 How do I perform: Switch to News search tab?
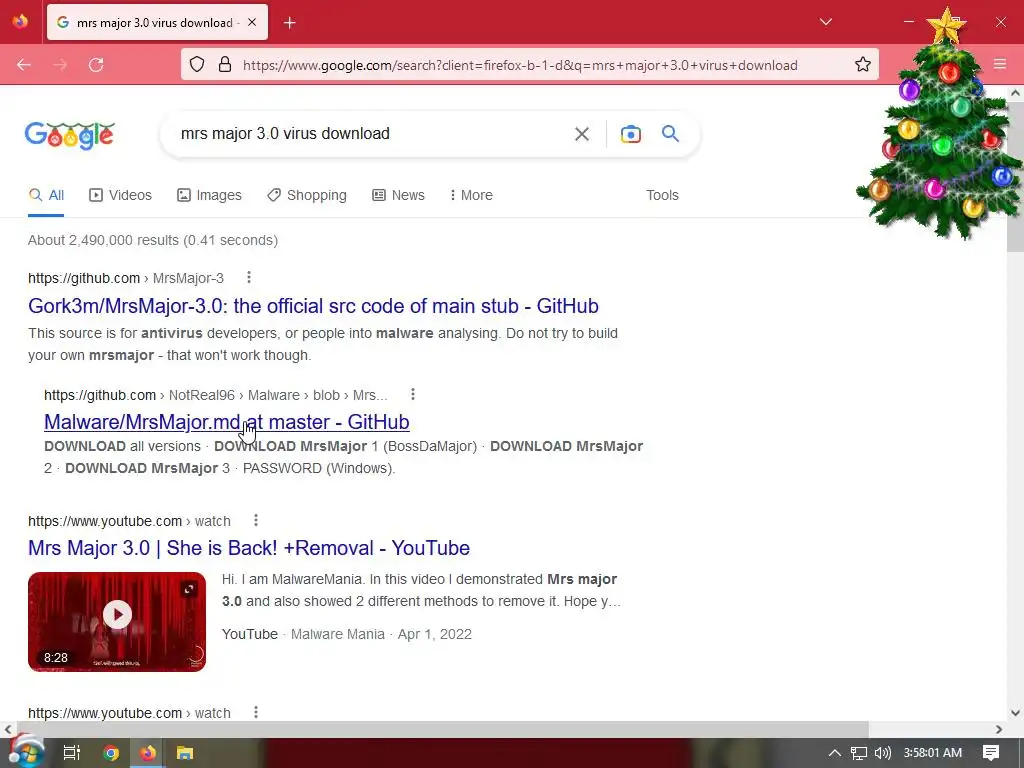pos(398,195)
